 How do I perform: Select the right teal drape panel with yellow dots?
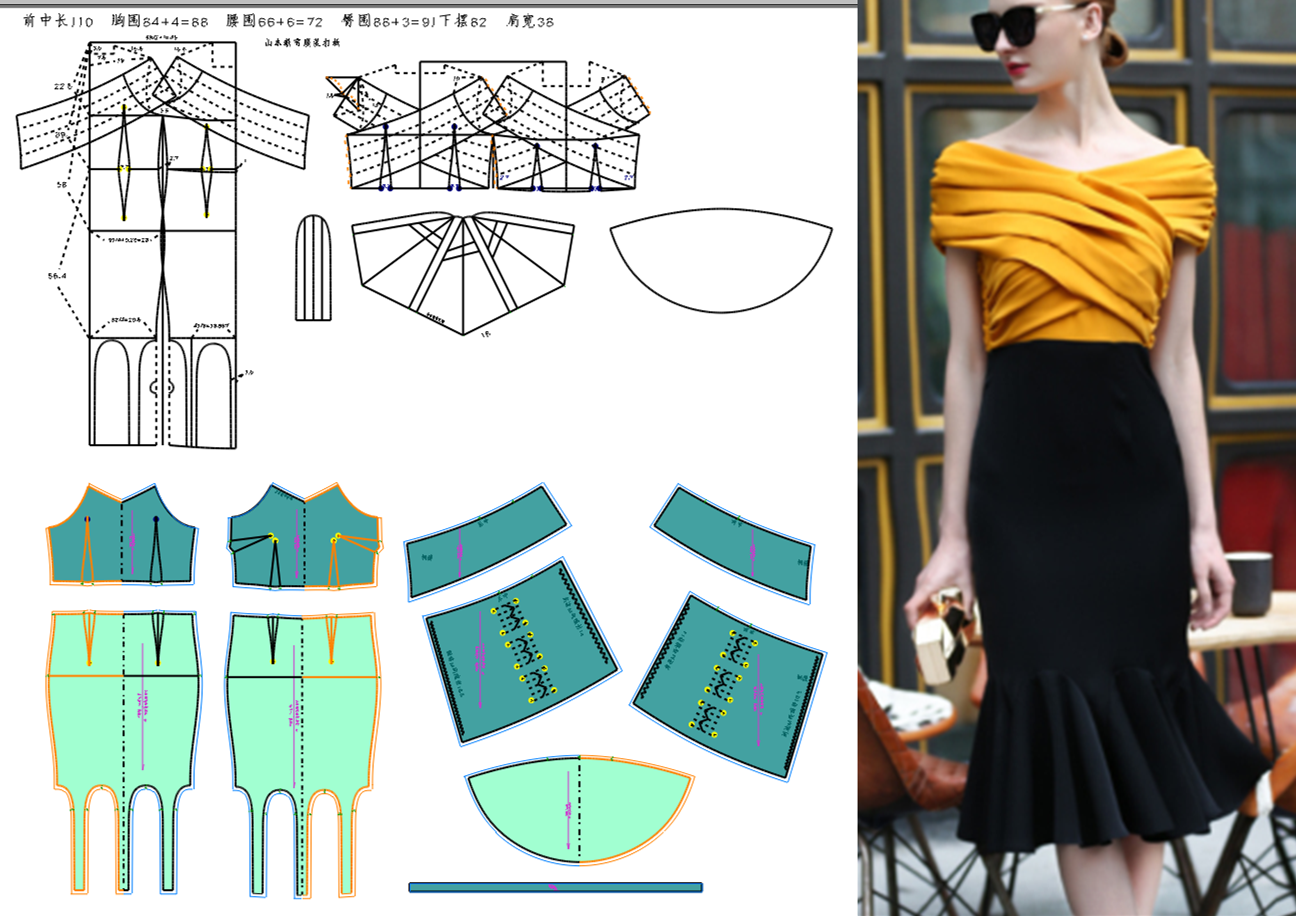click(730, 686)
